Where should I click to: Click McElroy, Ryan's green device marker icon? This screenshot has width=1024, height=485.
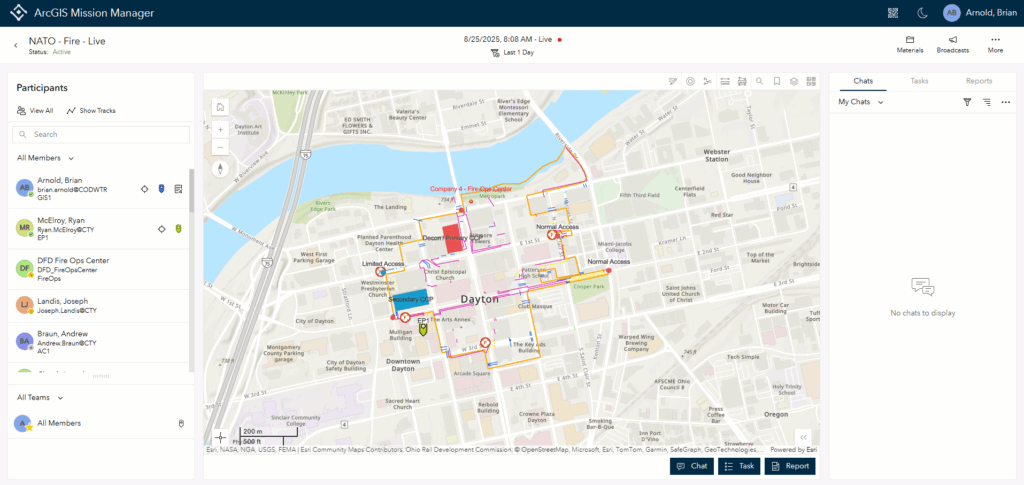pyautogui.click(x=178, y=229)
